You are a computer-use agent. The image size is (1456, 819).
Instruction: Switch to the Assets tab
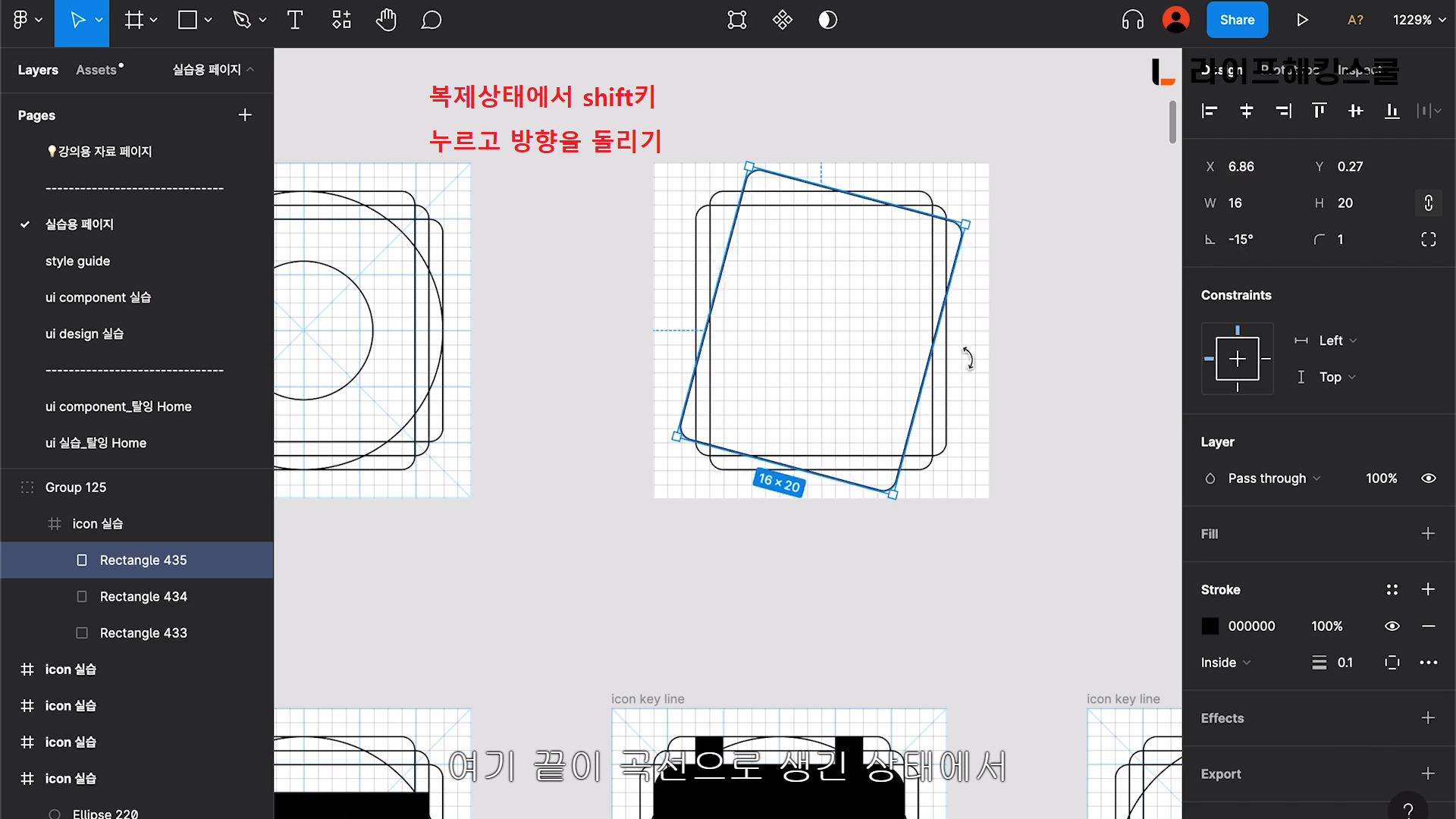(x=97, y=70)
